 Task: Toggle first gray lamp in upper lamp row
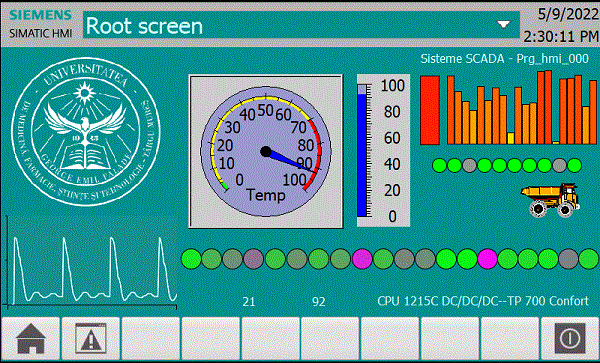pyautogui.click(x=469, y=166)
